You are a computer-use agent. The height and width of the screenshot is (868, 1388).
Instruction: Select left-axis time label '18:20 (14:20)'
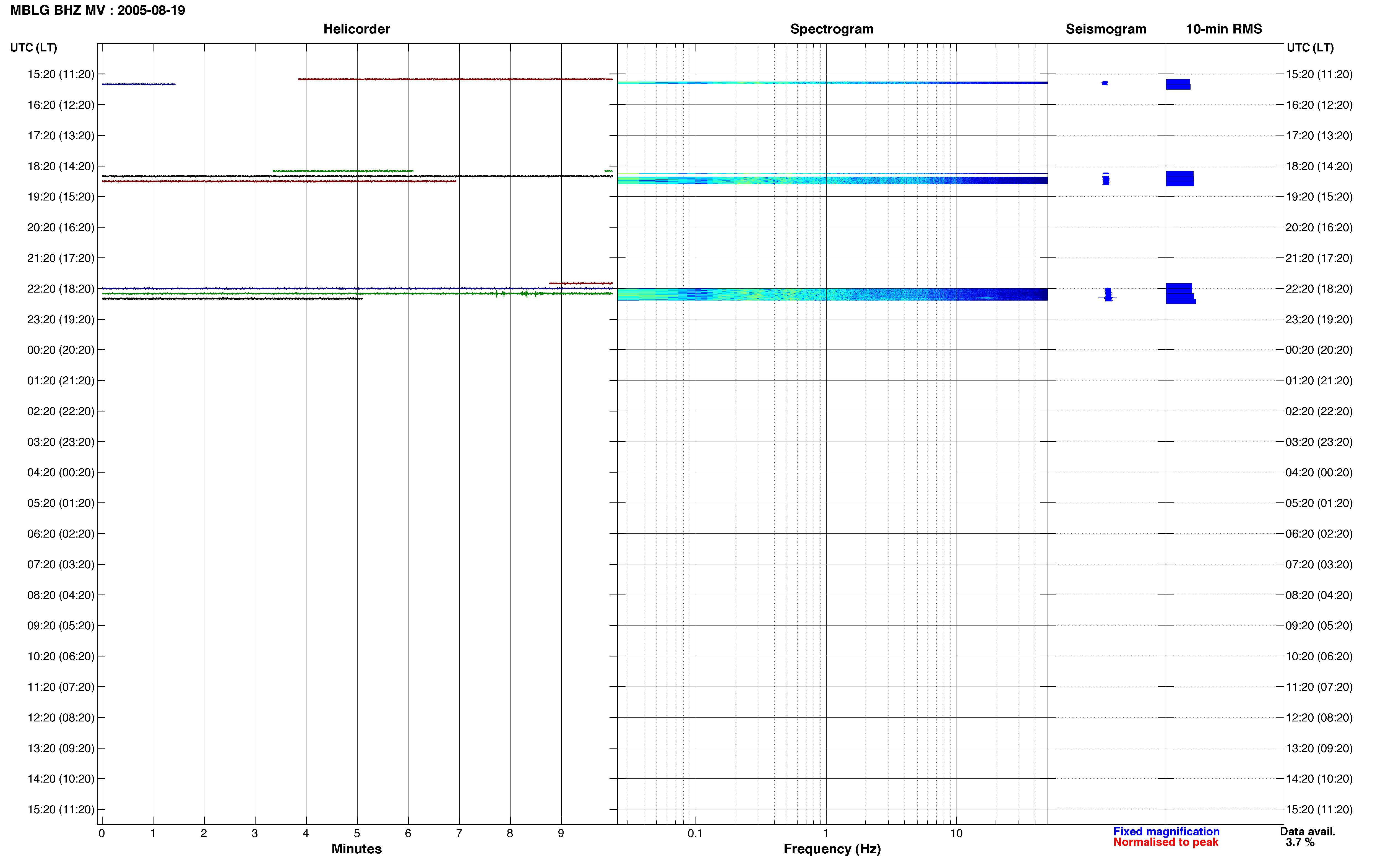point(60,166)
